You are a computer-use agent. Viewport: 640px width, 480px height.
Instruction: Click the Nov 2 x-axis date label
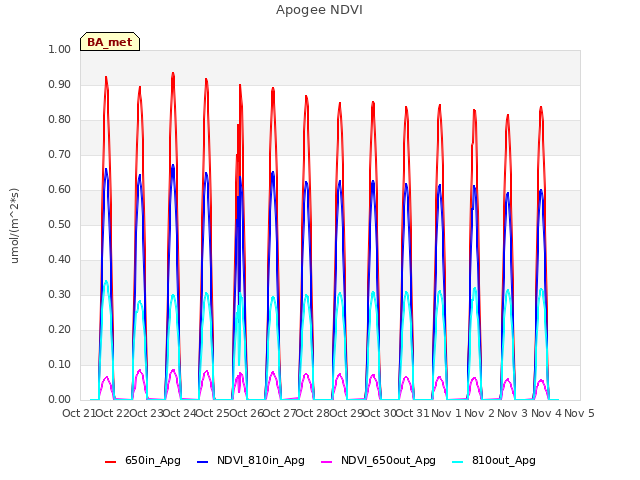pos(480,413)
